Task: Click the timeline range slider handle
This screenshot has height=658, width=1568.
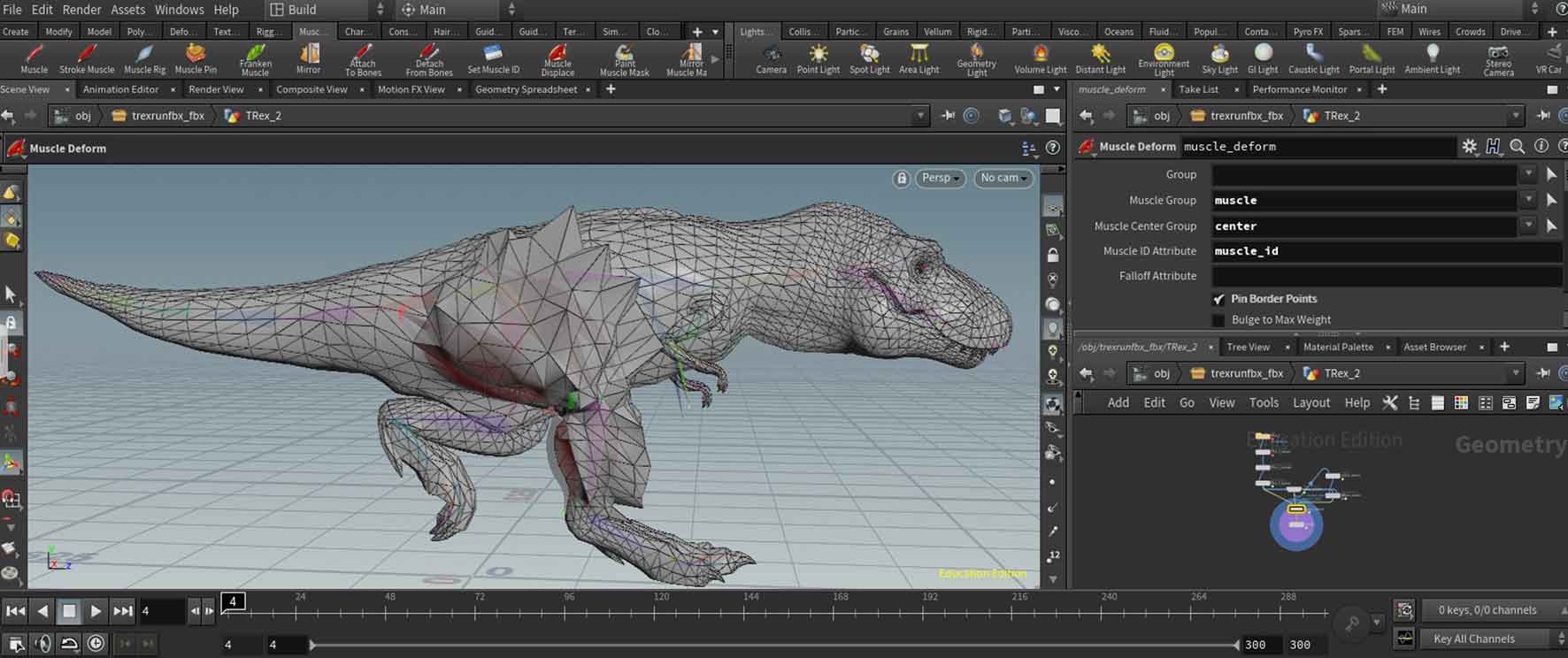Action: tap(312, 645)
